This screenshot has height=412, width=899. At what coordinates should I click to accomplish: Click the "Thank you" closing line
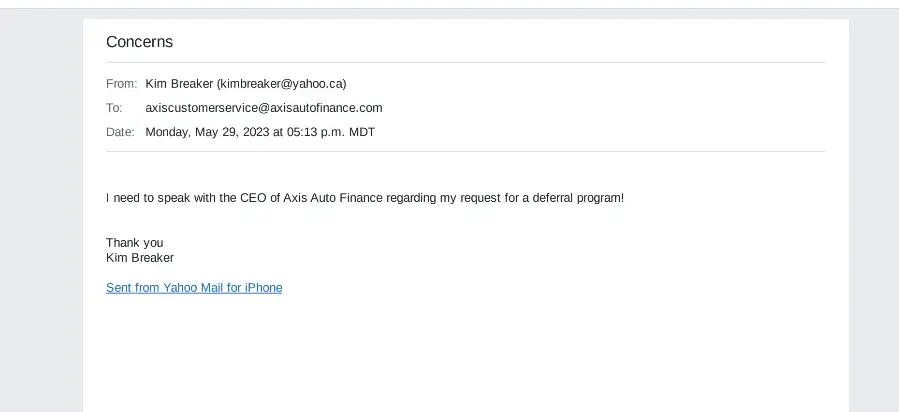134,243
